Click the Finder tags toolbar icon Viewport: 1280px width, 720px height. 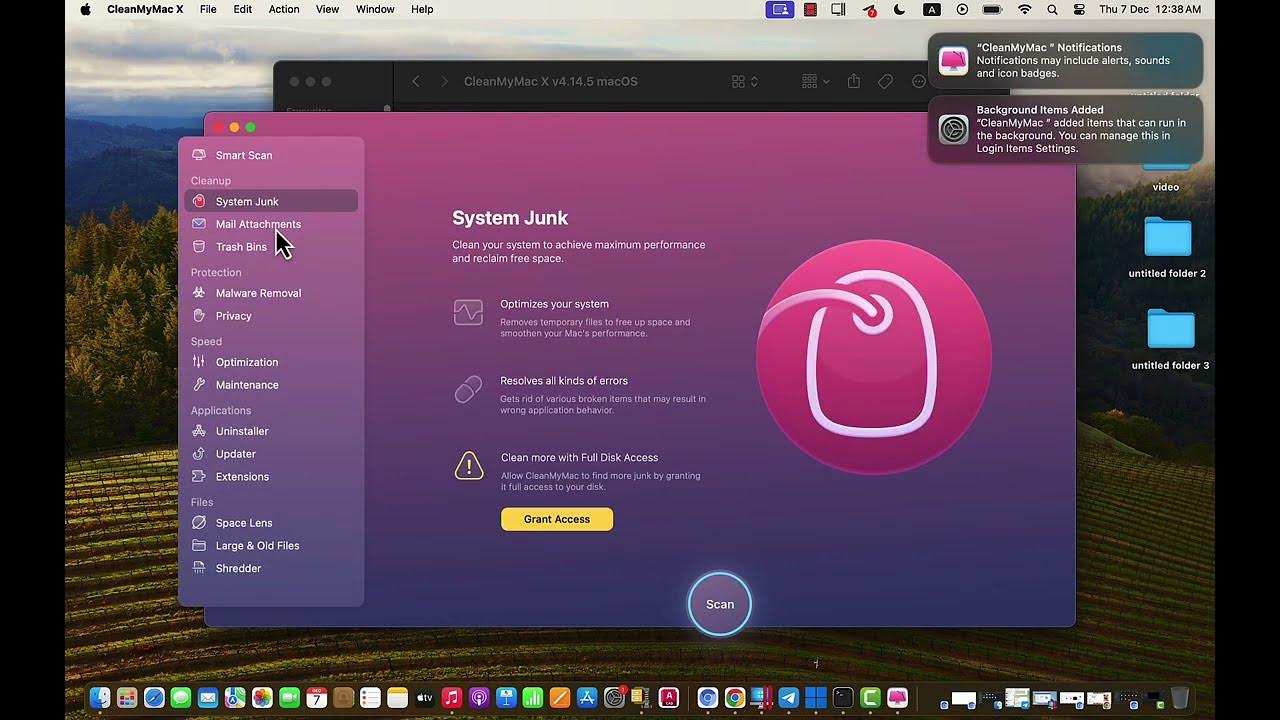[x=885, y=81]
